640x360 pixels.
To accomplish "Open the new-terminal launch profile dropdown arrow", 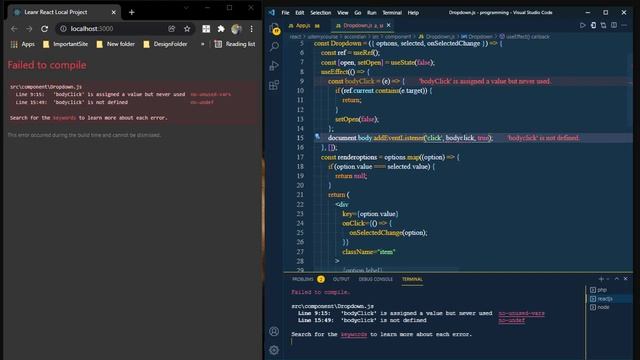I will click(x=608, y=279).
